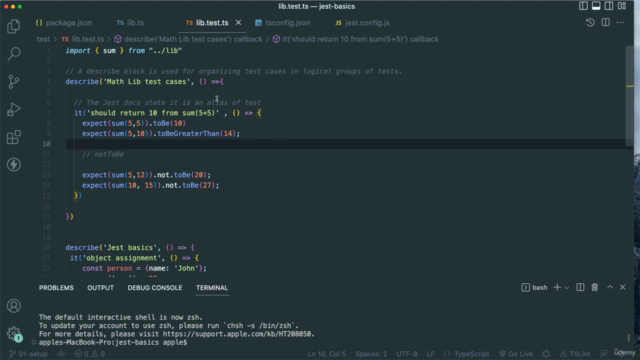640x360 pixels.
Task: Close the terminal panel
Action: (x=622, y=287)
